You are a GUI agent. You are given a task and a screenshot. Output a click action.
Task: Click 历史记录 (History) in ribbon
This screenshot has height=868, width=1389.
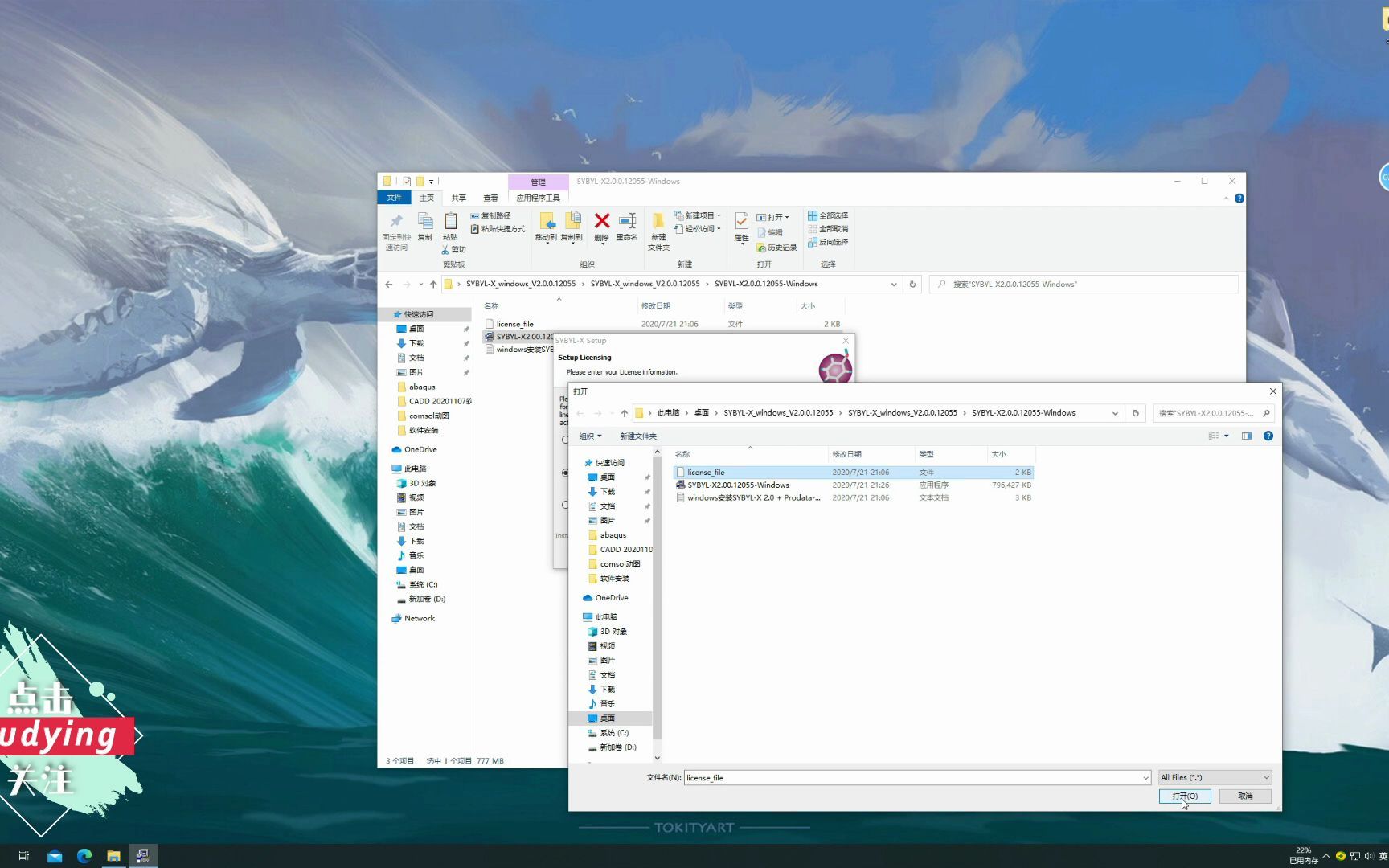776,248
